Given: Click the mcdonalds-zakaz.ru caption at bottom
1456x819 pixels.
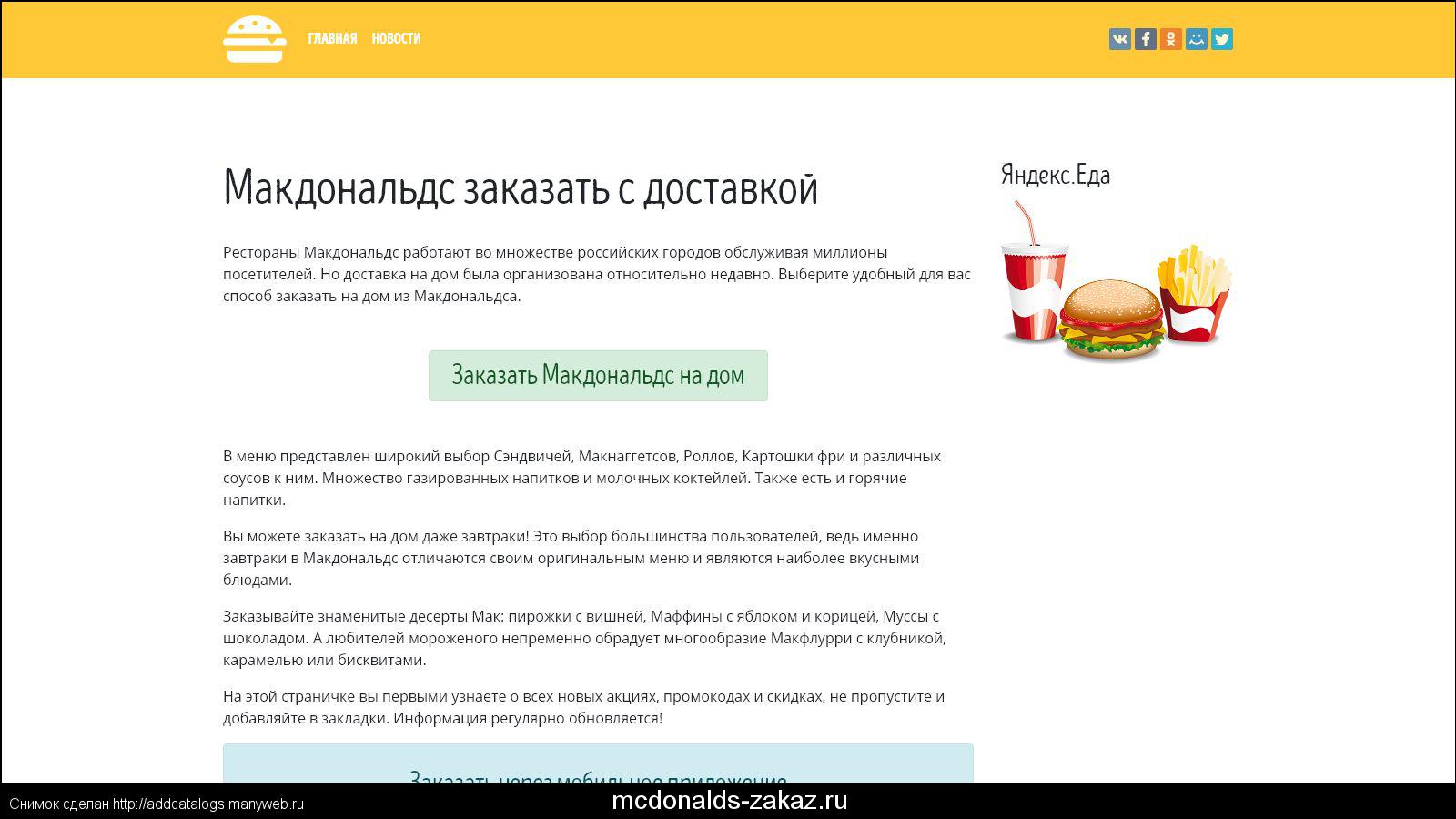Looking at the screenshot, I should click(730, 801).
